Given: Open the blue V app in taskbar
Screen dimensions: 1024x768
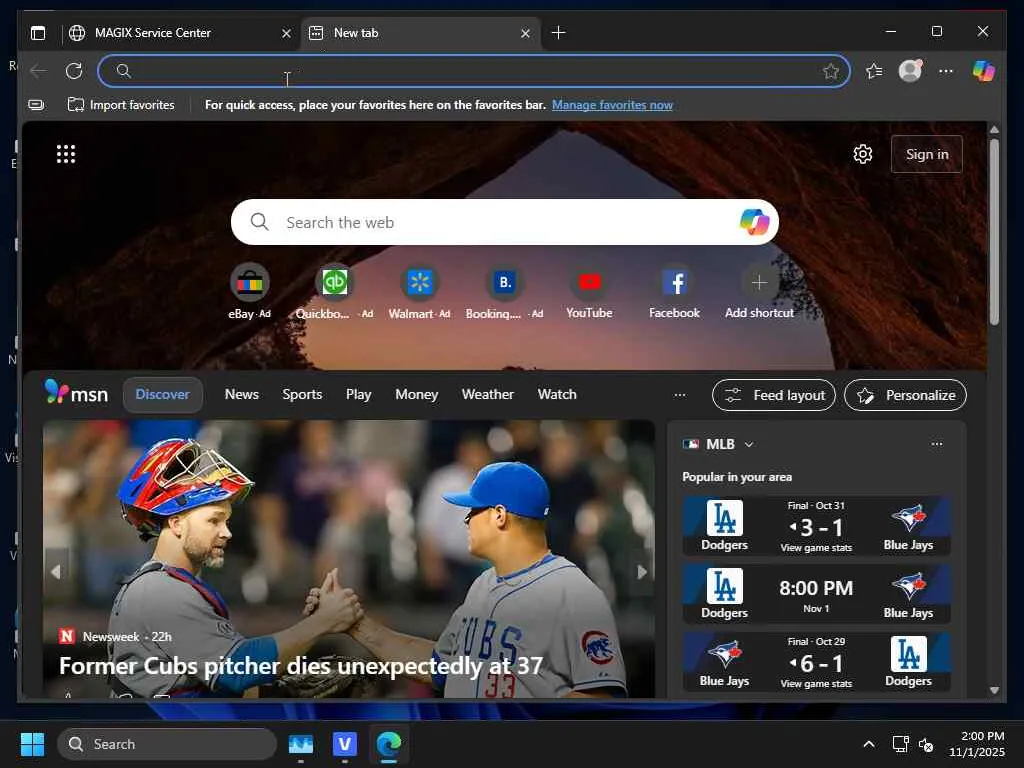Looking at the screenshot, I should pyautogui.click(x=344, y=744).
